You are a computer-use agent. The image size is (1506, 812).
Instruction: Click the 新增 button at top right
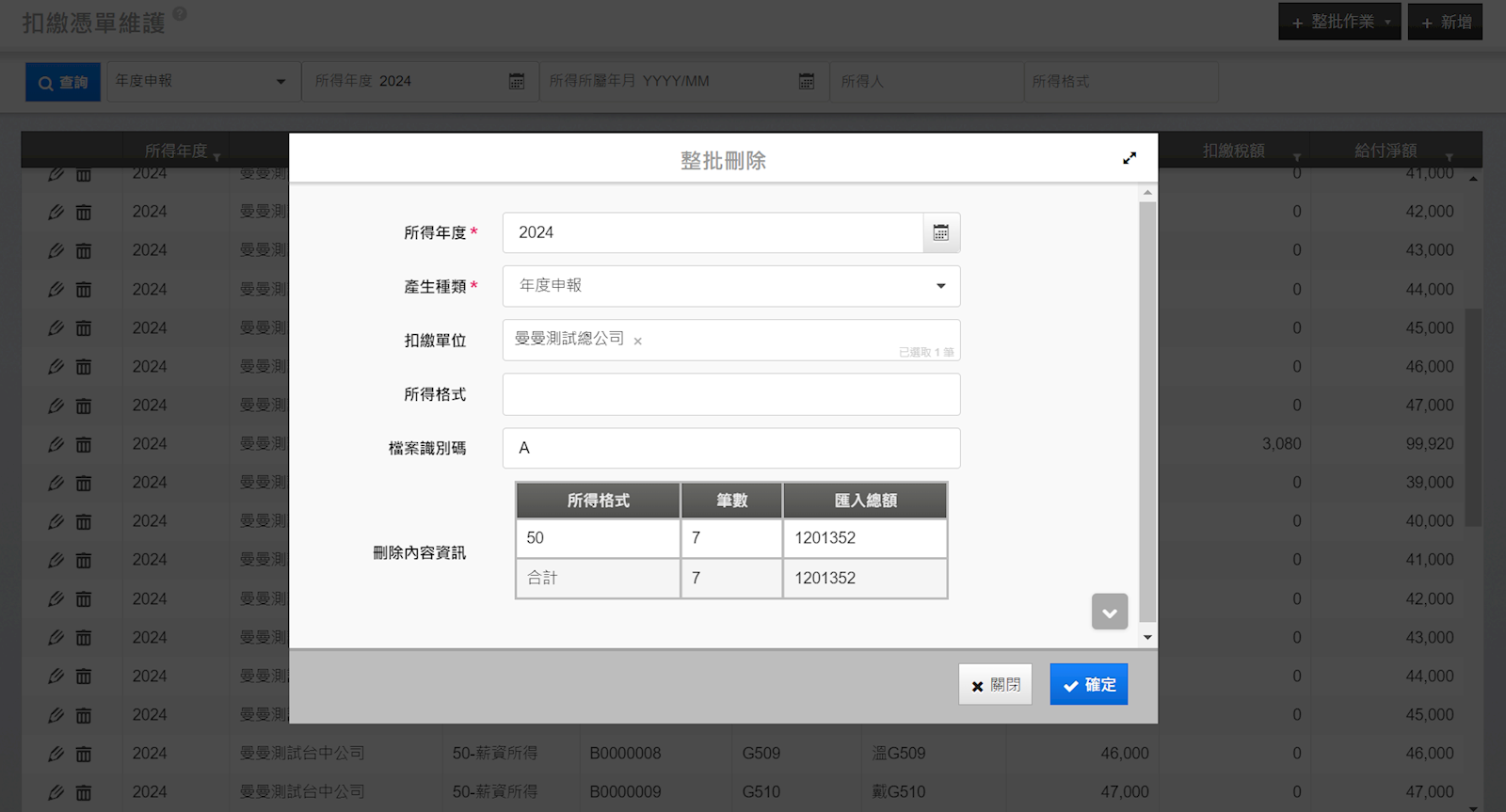point(1445,22)
